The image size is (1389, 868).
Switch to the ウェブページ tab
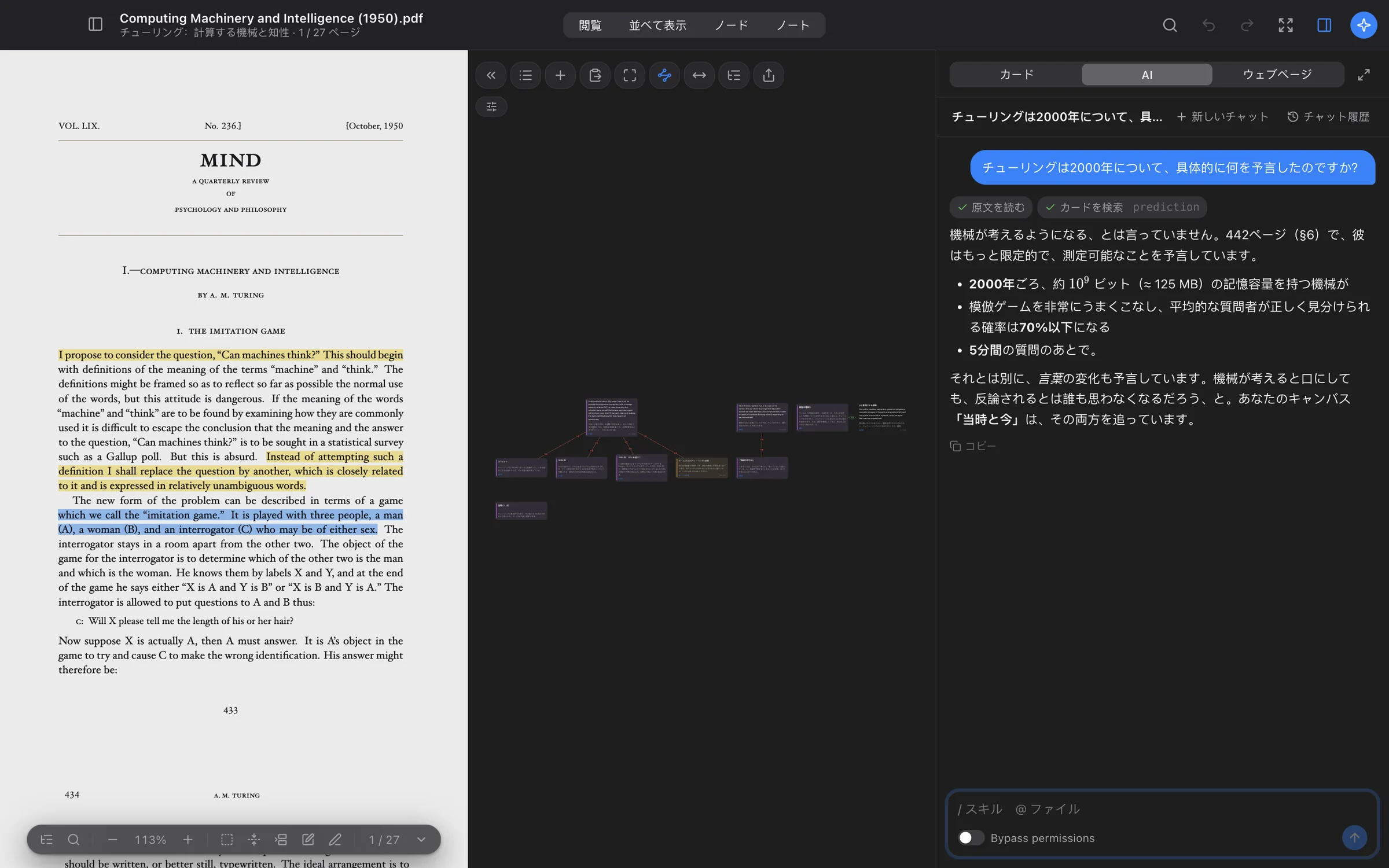point(1277,75)
